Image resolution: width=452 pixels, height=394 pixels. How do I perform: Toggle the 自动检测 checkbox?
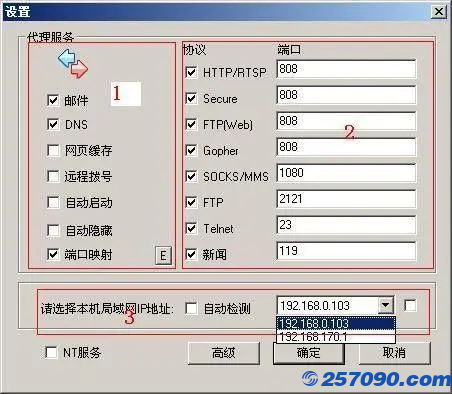click(191, 308)
